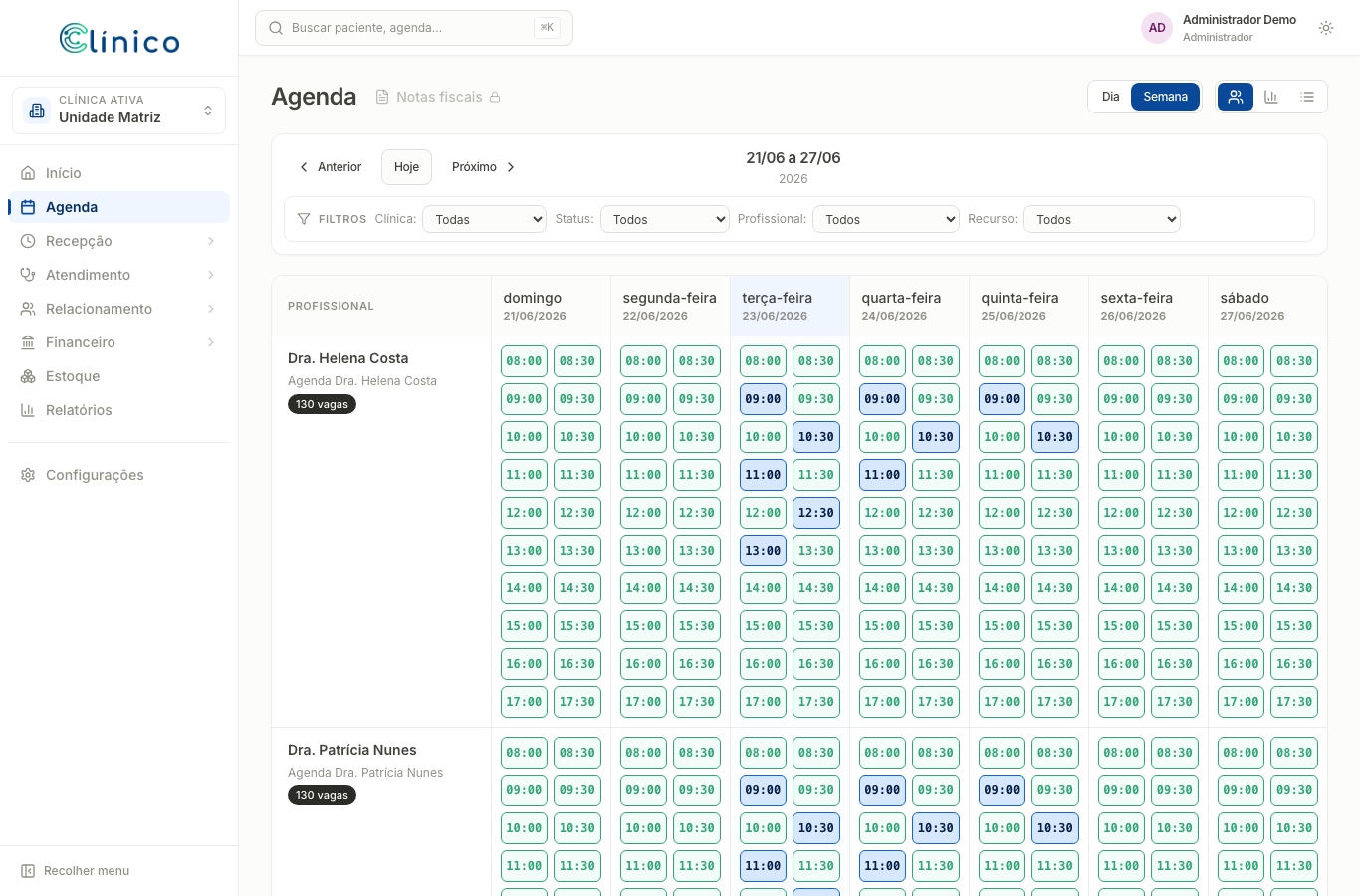This screenshot has height=896, width=1360.
Task: Select Helena Costa domingo 08:00 slot
Action: (x=525, y=361)
